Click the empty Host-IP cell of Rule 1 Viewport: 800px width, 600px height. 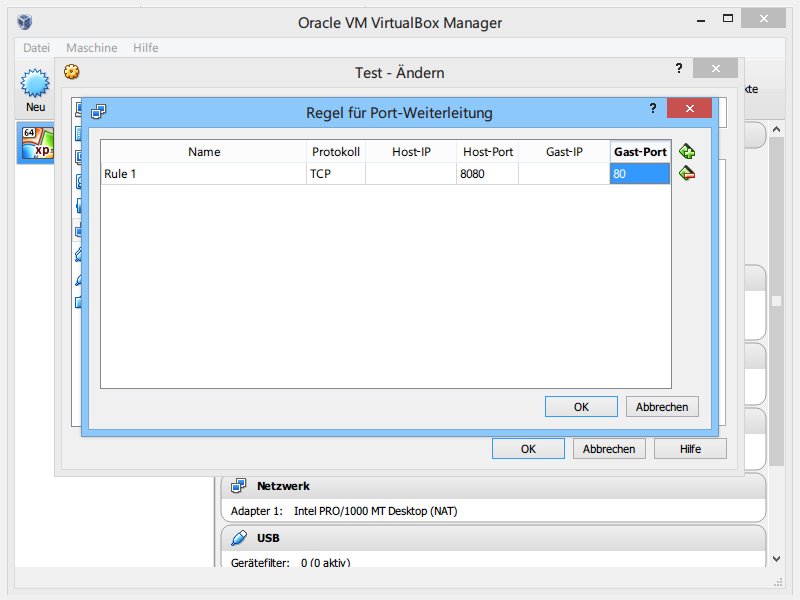coord(411,173)
